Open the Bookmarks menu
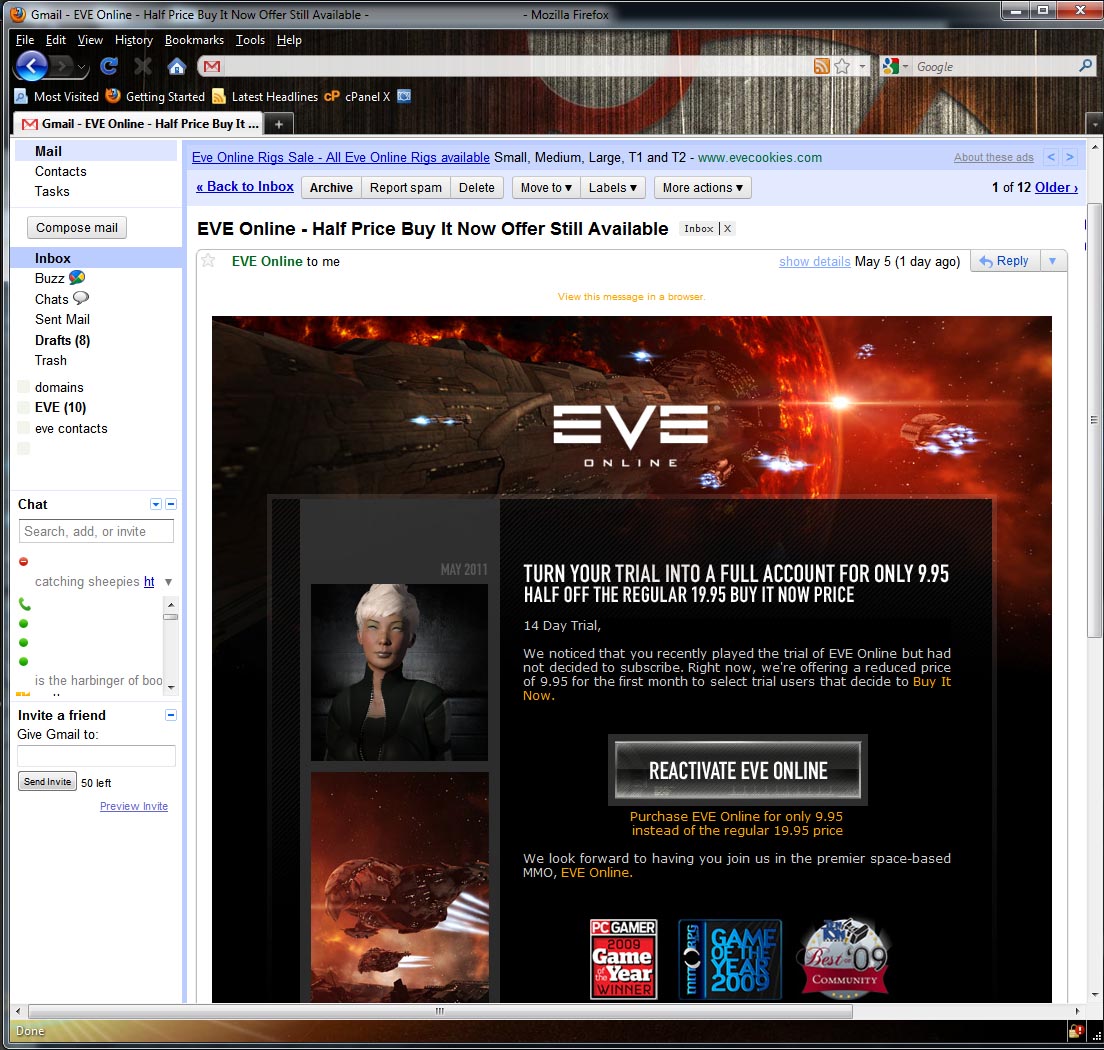 (x=194, y=40)
